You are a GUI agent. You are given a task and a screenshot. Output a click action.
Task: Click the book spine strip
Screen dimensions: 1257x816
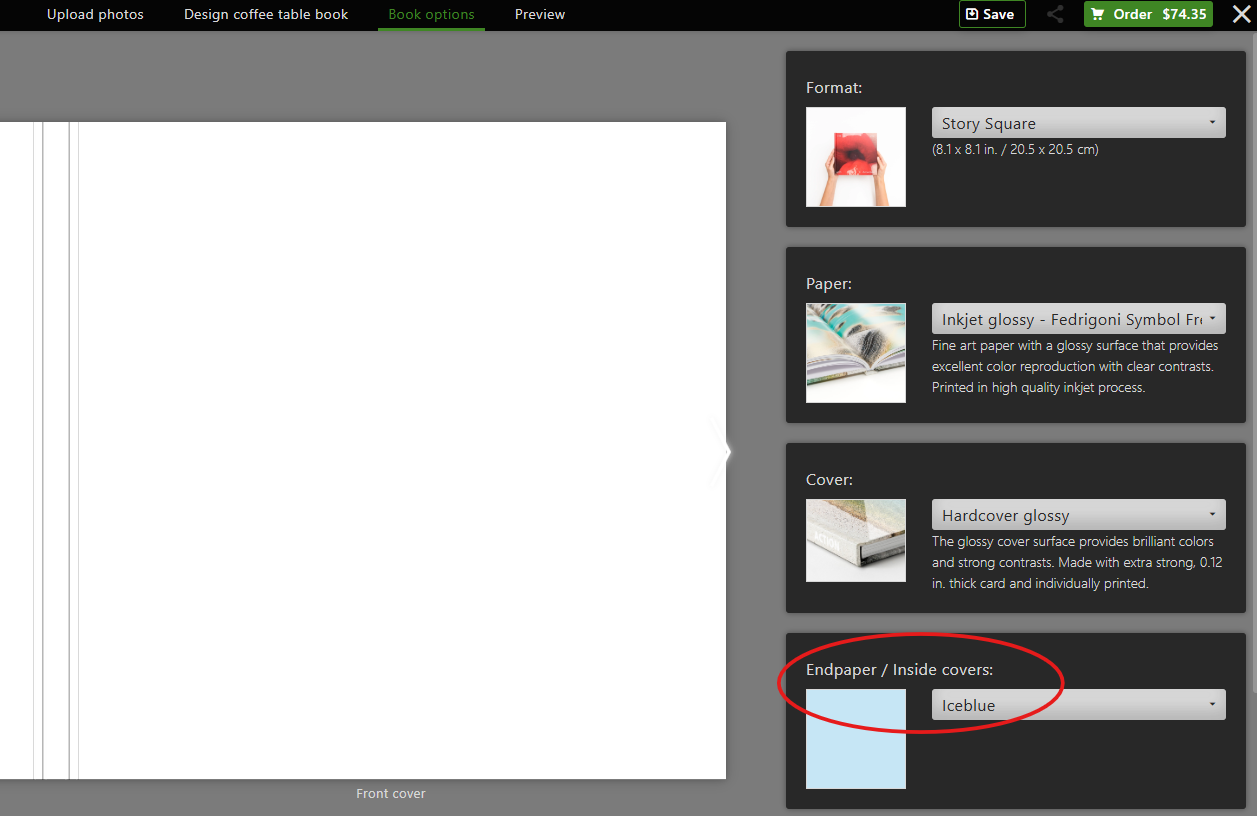[x=56, y=450]
